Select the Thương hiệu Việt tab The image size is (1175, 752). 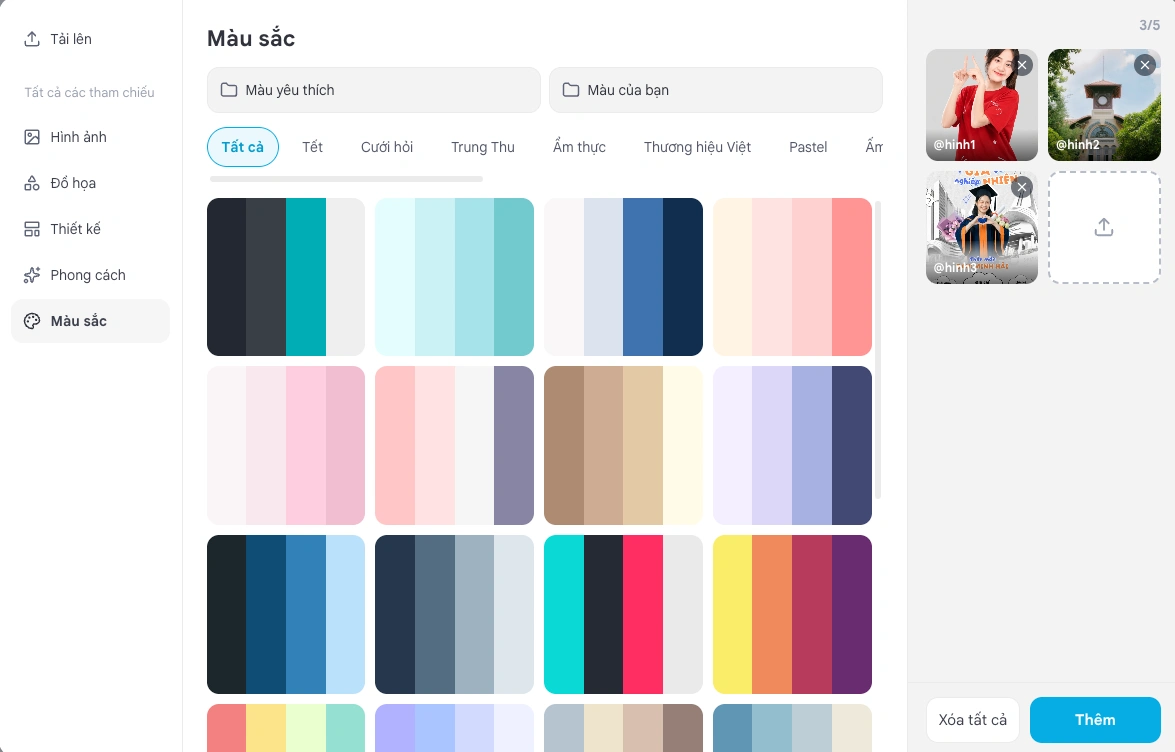[697, 147]
